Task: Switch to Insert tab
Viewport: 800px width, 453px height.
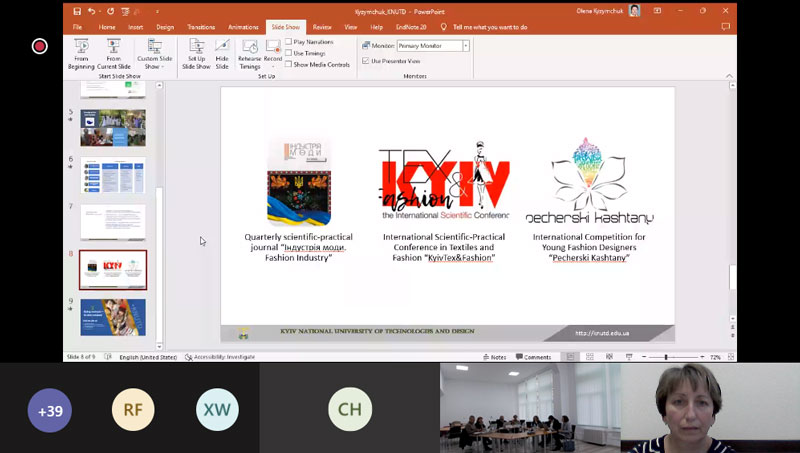Action: tap(135, 27)
